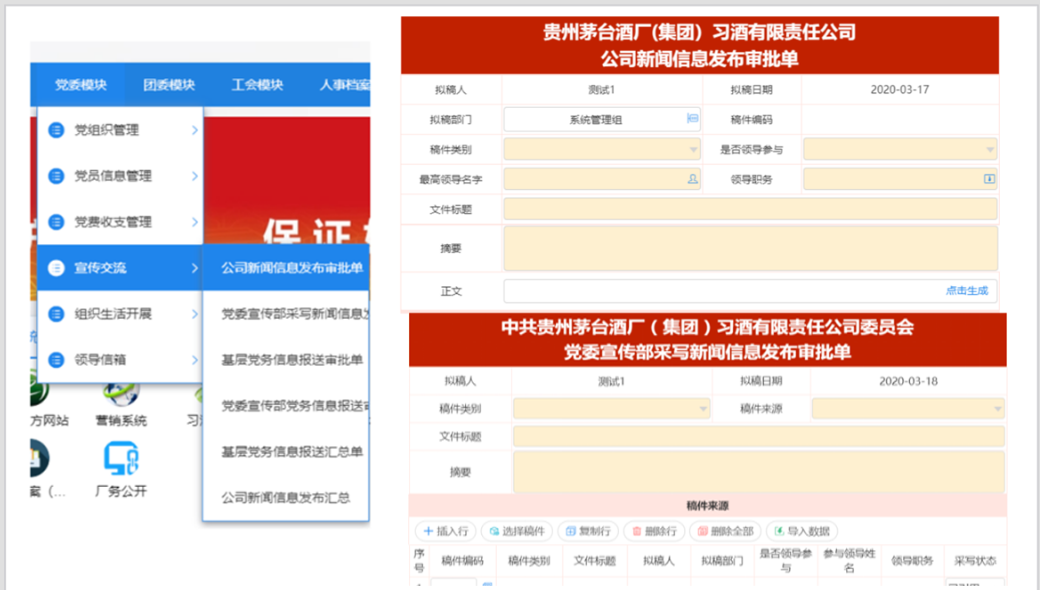The height and width of the screenshot is (590, 1040).
Task: Click 采写状态 column header
Action: click(x=975, y=561)
